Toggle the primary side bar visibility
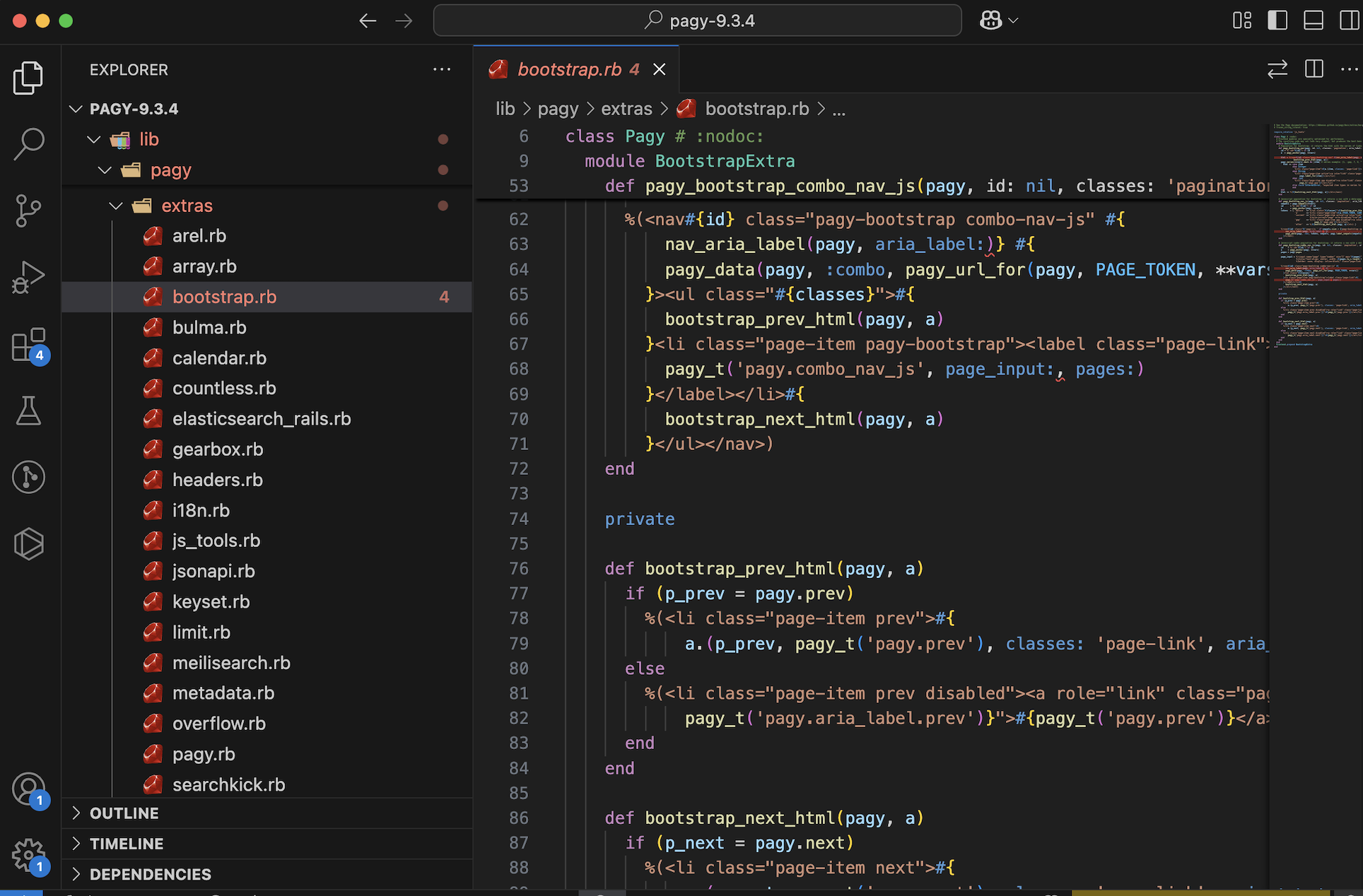Viewport: 1363px width, 896px height. [1277, 20]
